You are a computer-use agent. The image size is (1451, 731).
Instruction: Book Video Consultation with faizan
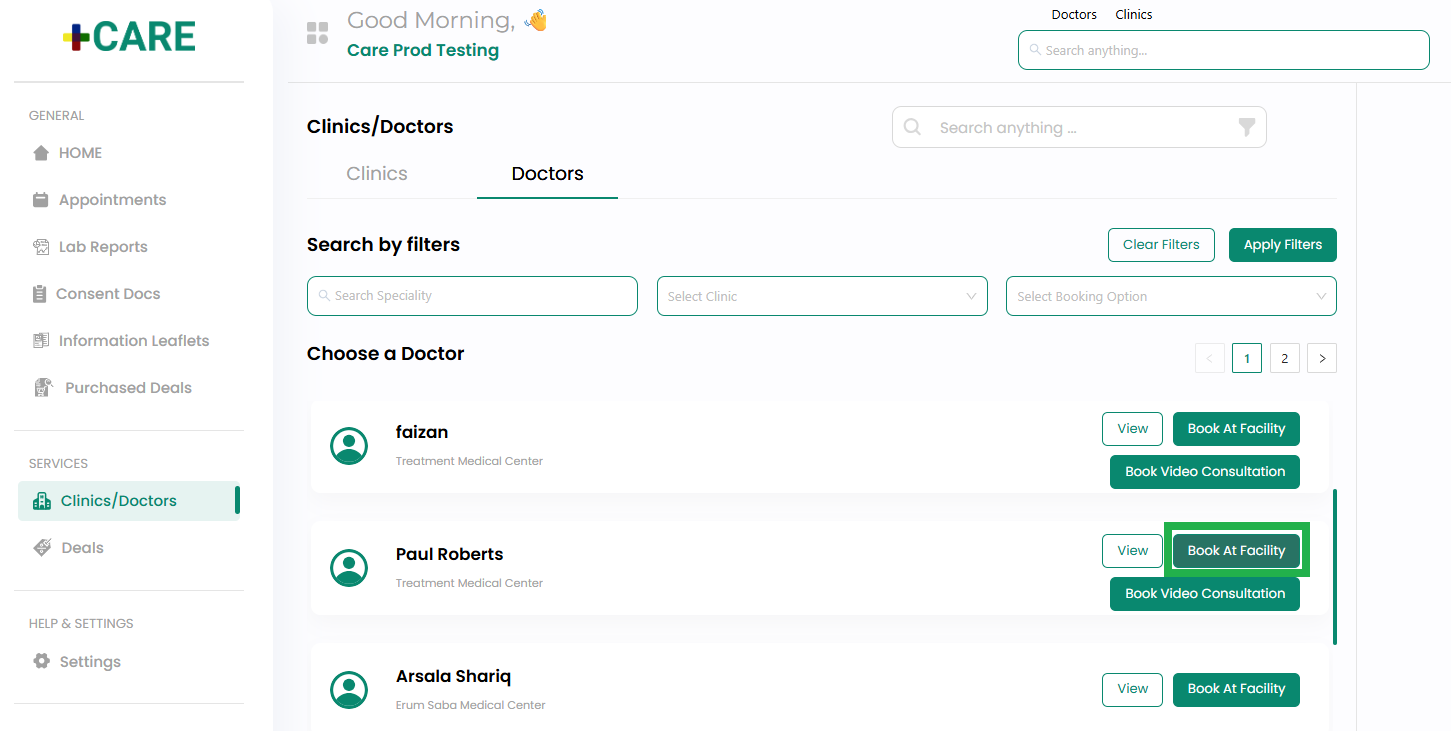click(1205, 472)
